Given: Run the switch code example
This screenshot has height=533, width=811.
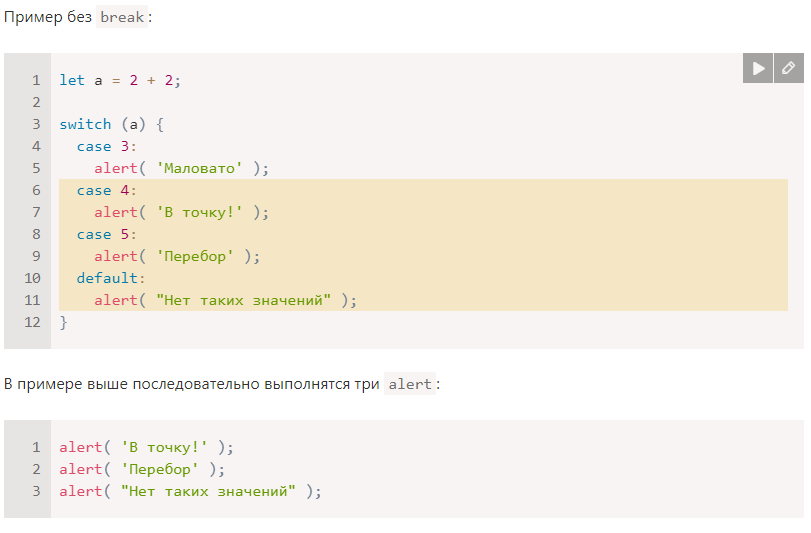Looking at the screenshot, I should pyautogui.click(x=758, y=68).
